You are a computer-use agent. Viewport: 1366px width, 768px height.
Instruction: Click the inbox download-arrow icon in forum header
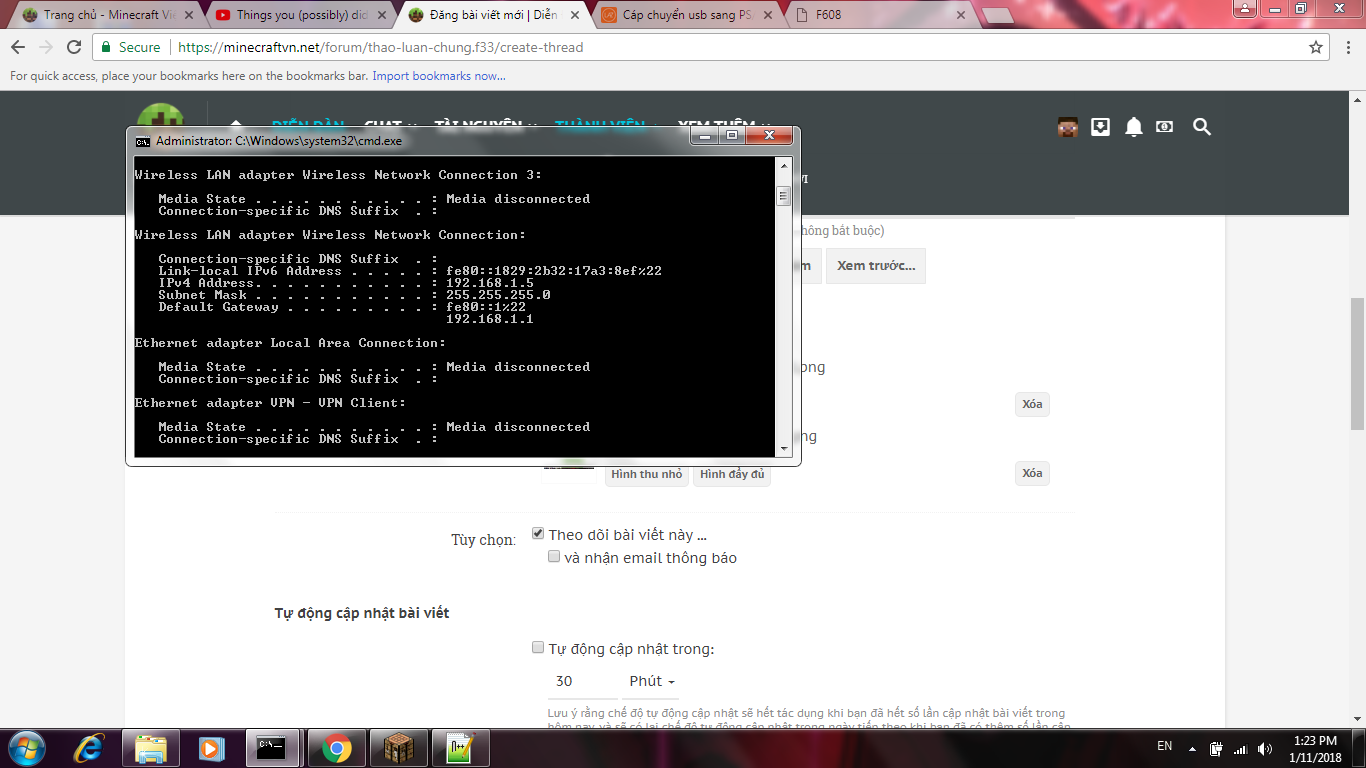(1100, 127)
